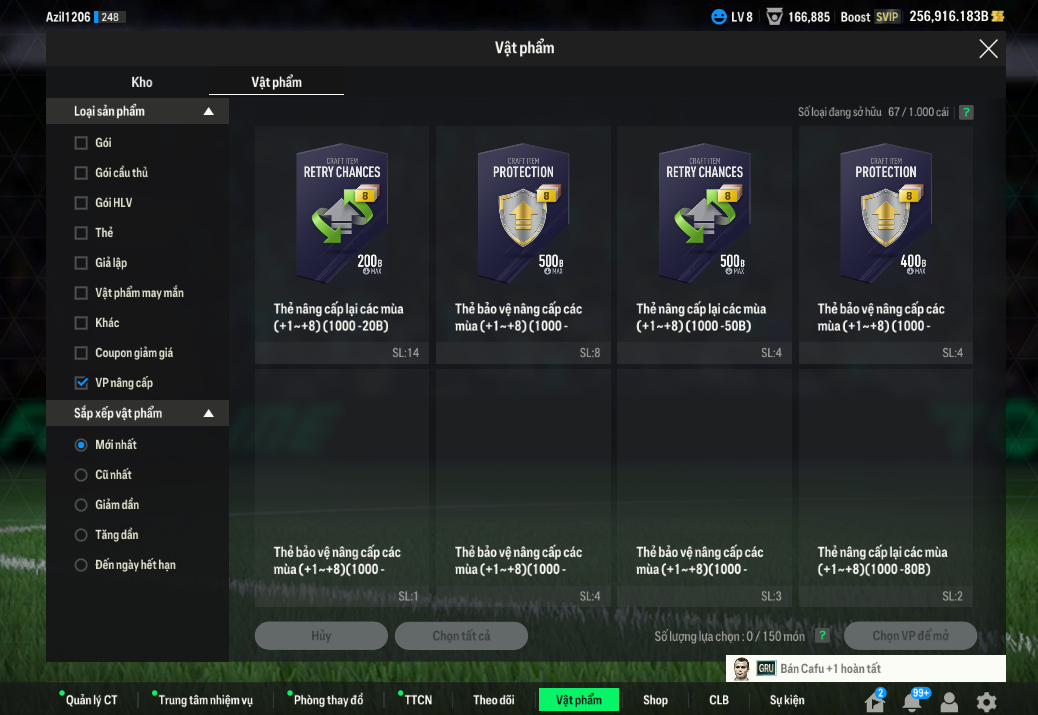Select the Retry Chances 200B card

click(x=342, y=244)
